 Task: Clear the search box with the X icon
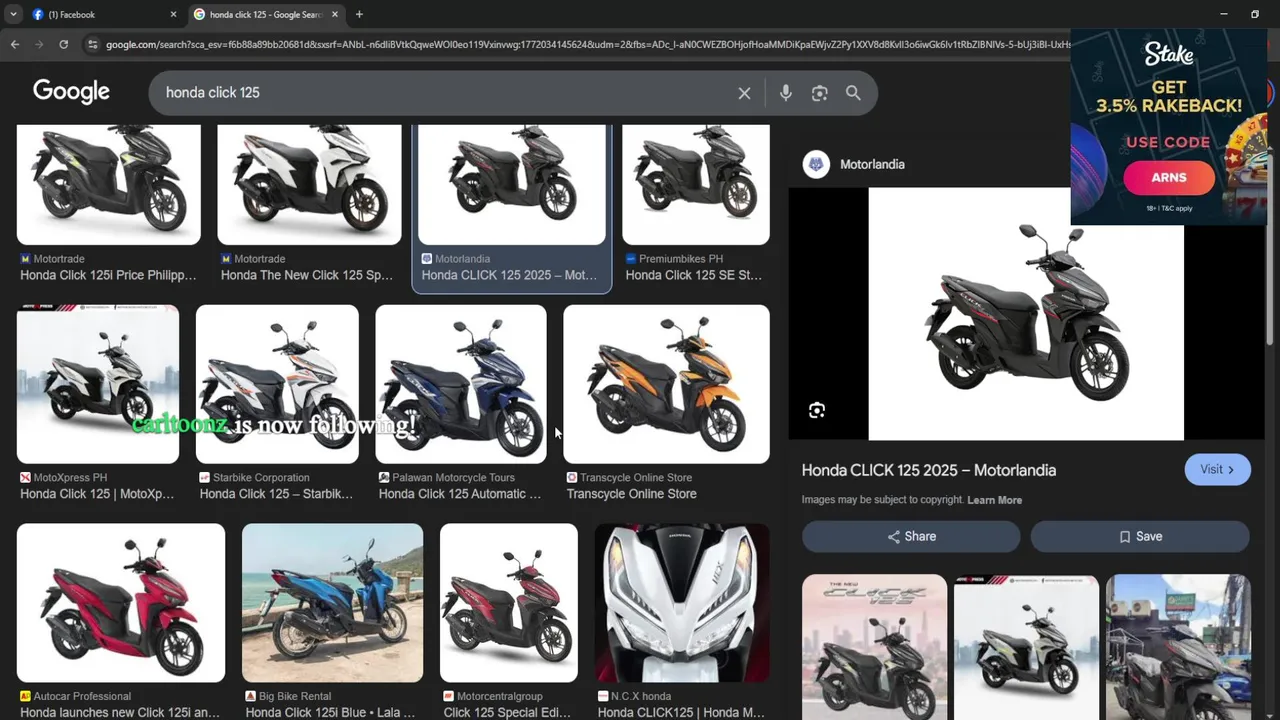coord(744,93)
